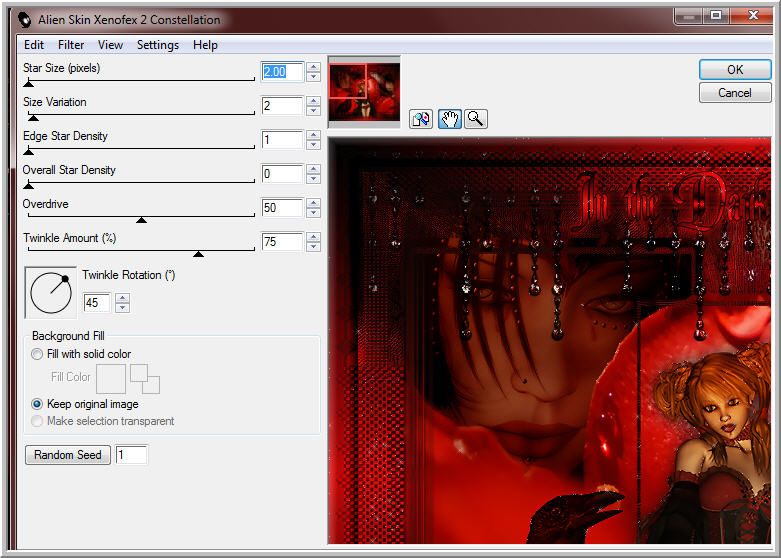The image size is (781, 558).
Task: Maximize the Constellation dialog window
Action: (x=716, y=16)
